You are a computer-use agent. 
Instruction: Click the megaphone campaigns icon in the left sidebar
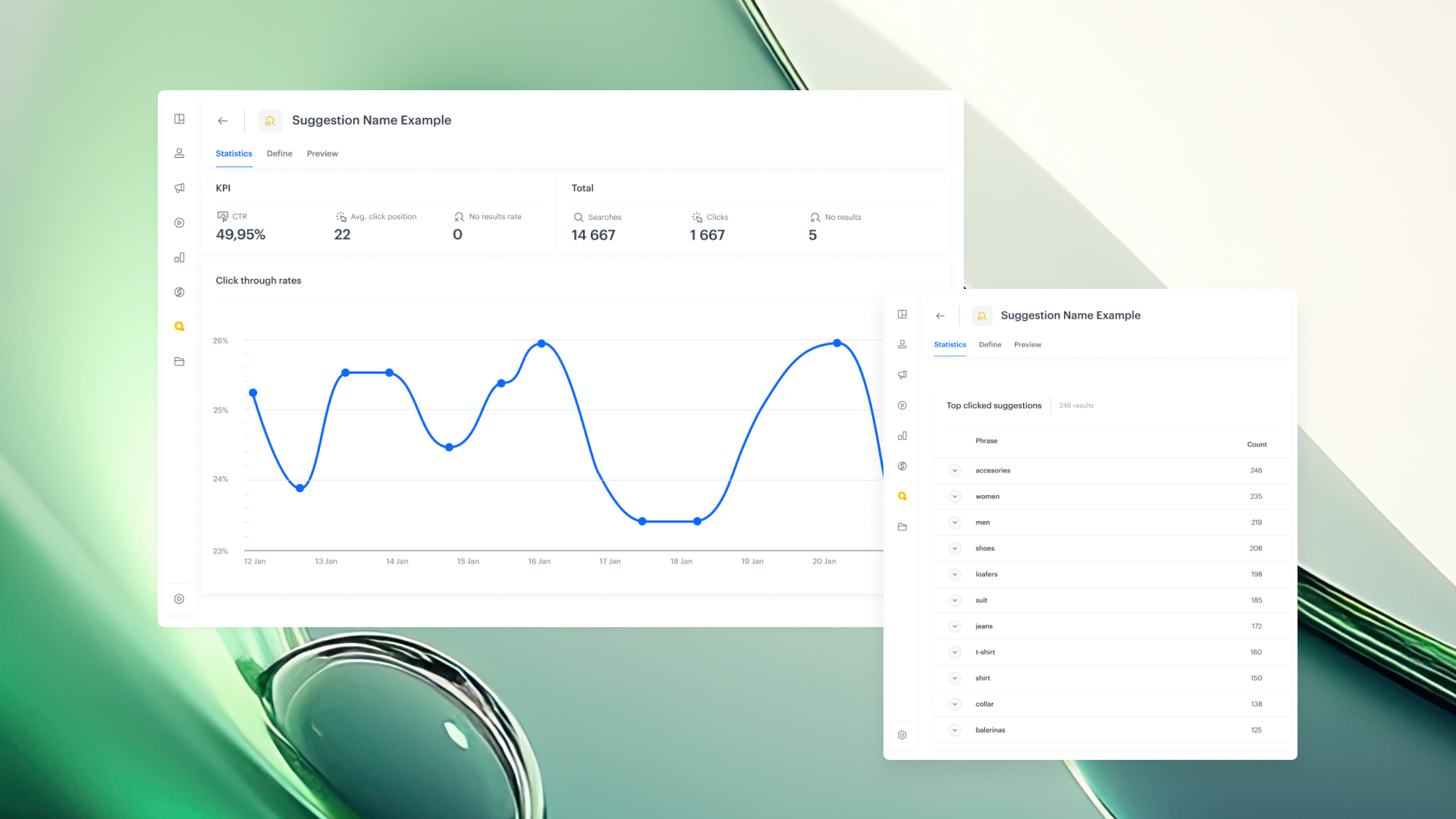click(x=179, y=188)
